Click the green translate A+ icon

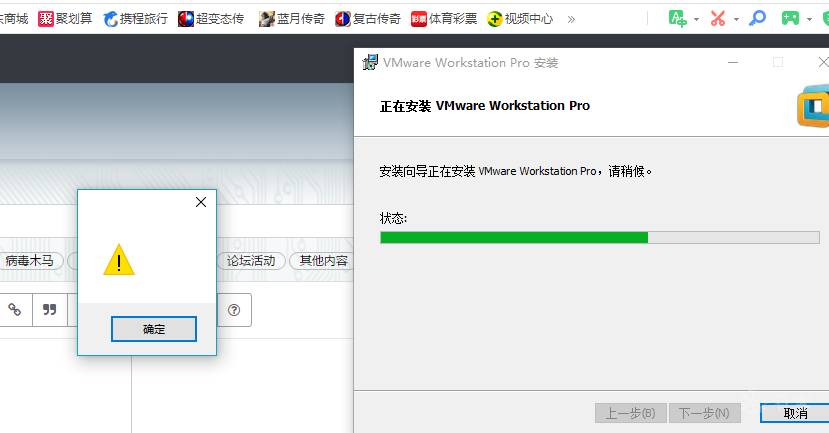point(677,19)
